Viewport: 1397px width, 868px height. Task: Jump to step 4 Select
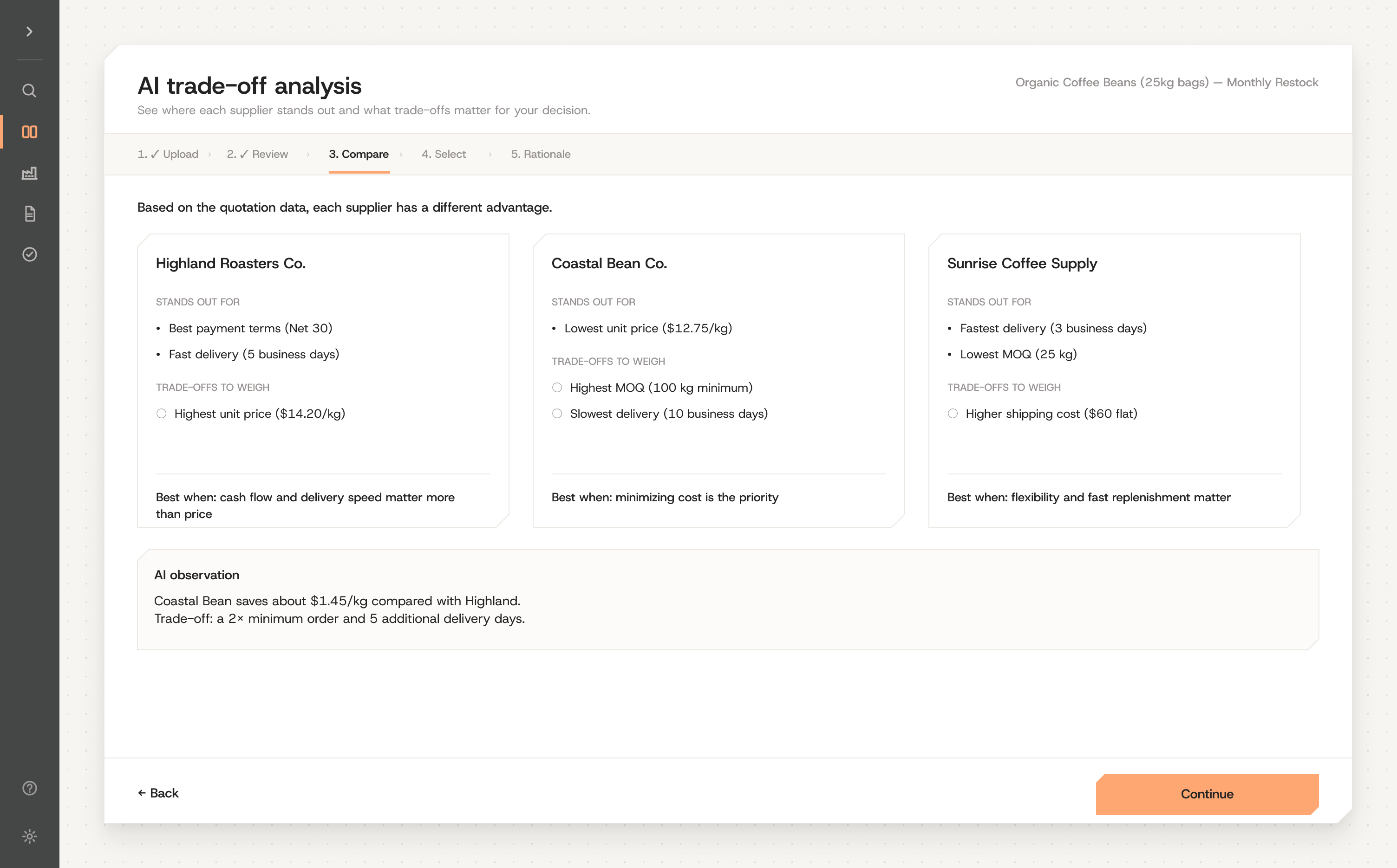click(444, 154)
